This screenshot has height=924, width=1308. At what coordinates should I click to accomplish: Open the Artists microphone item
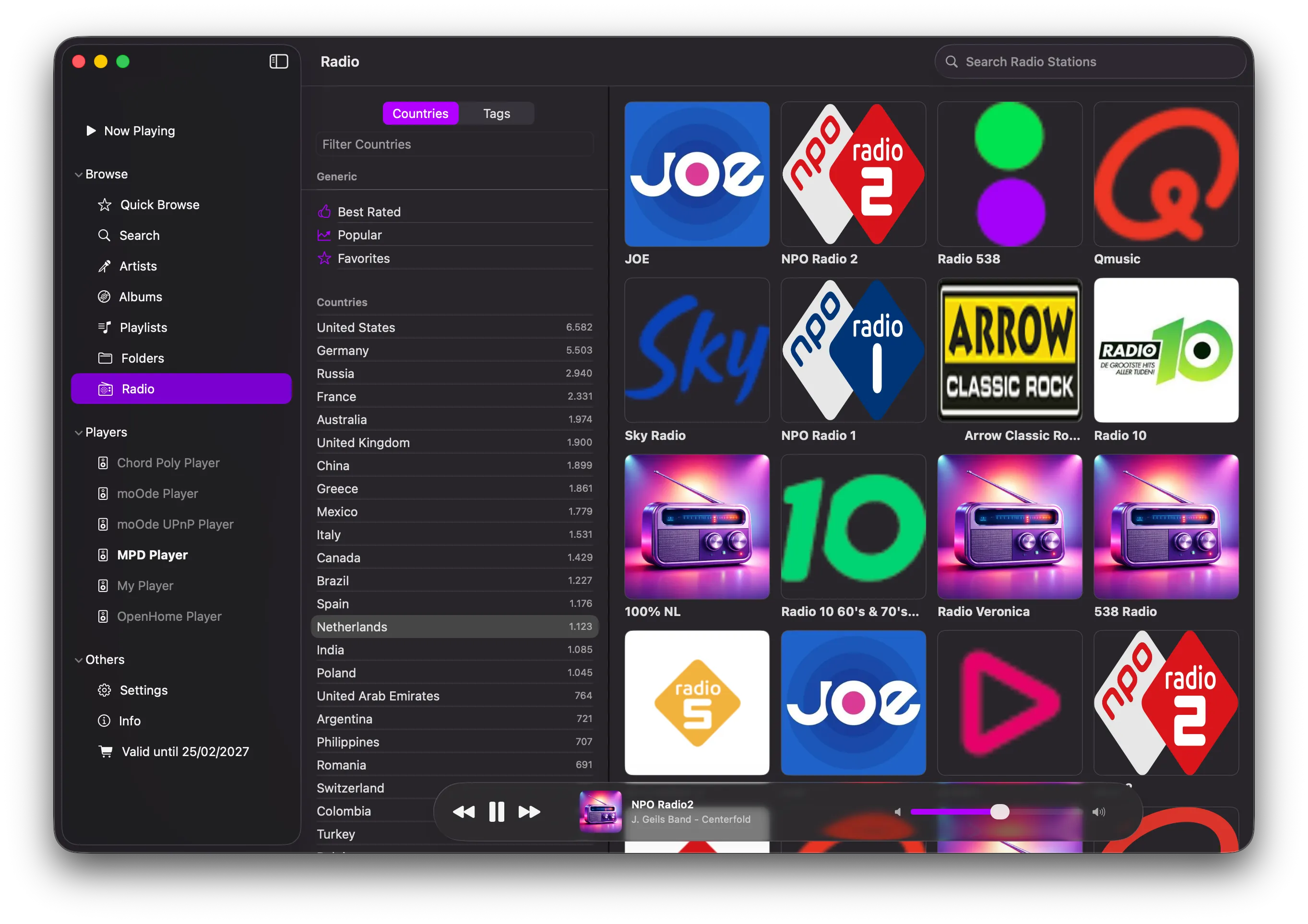[x=138, y=266]
